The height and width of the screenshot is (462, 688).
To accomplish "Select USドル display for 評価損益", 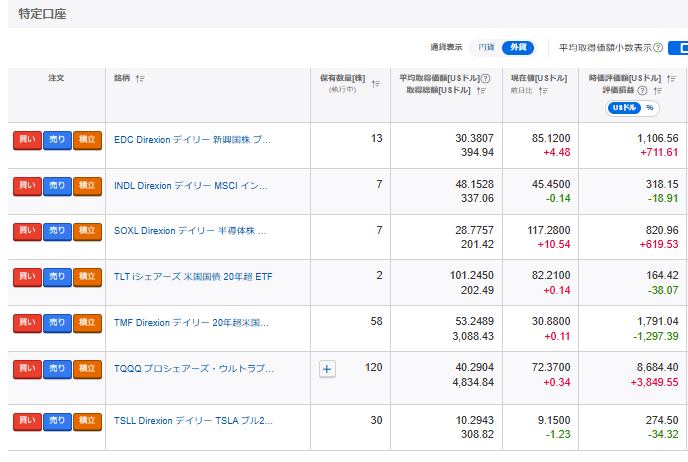I will click(624, 108).
